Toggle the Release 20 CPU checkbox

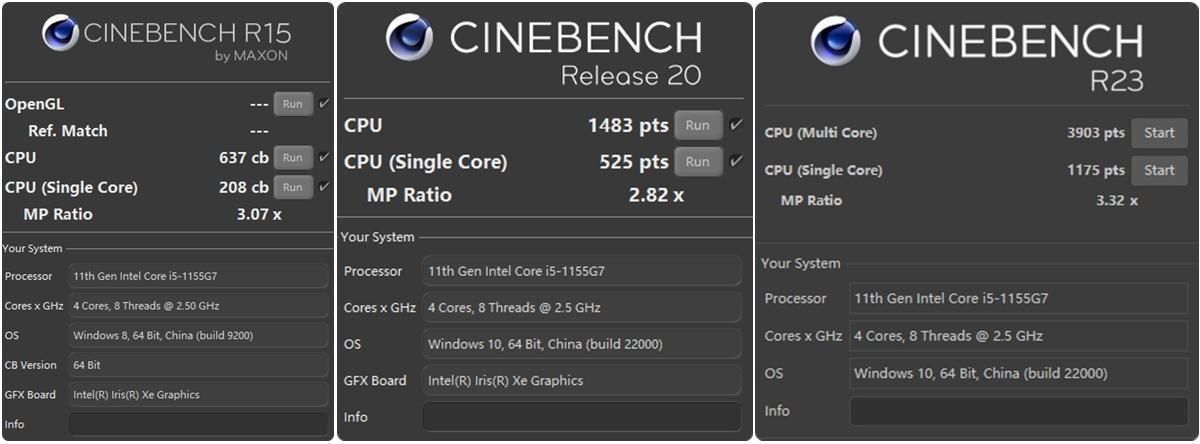pos(736,124)
